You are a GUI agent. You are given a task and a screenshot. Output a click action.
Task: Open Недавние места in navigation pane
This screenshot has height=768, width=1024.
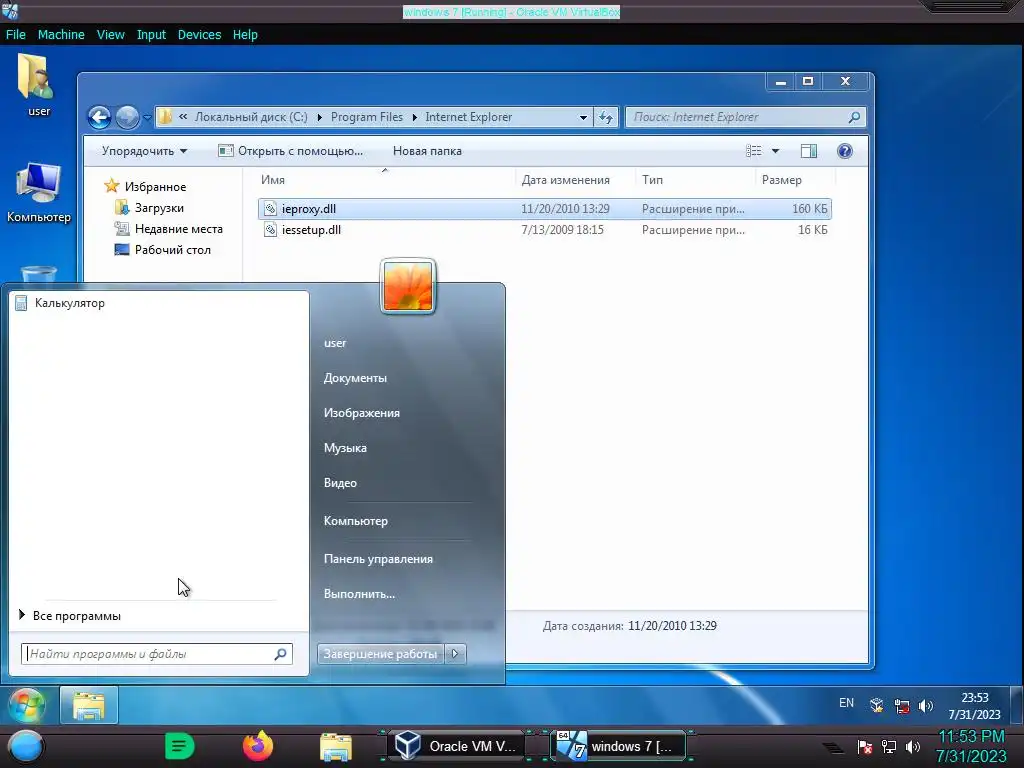tap(168, 229)
